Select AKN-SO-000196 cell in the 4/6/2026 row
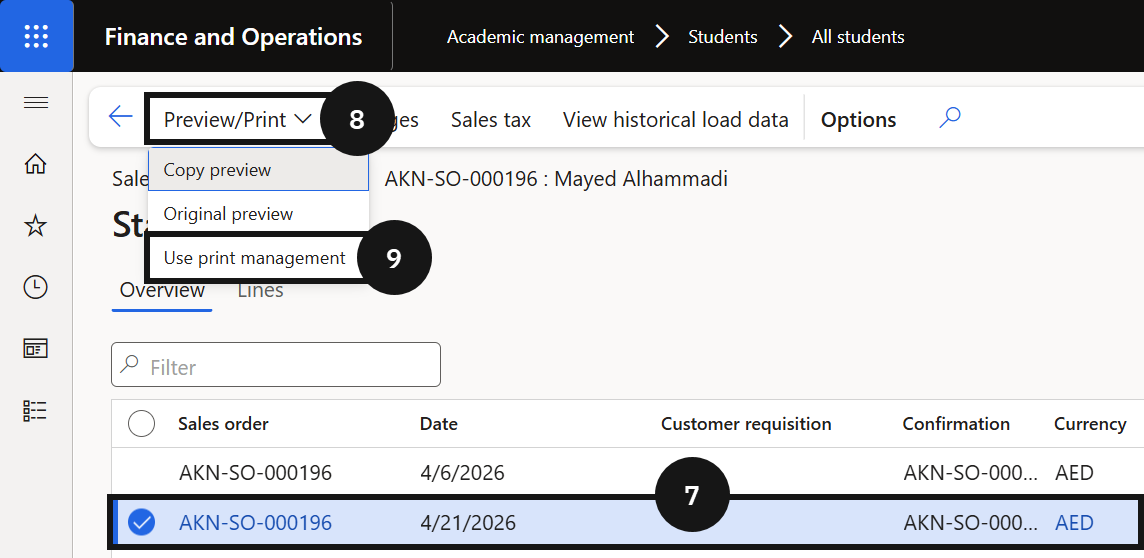The height and width of the screenshot is (558, 1144). pyautogui.click(x=255, y=473)
